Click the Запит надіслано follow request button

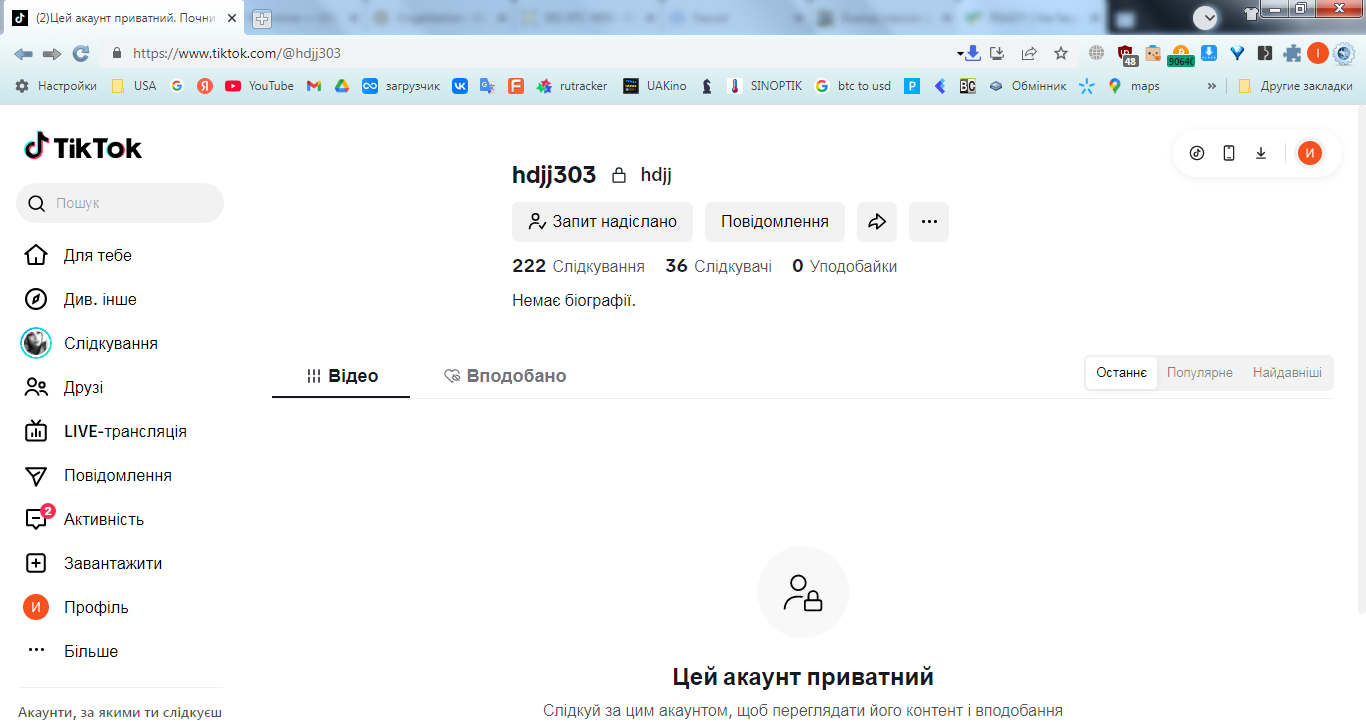coord(603,222)
